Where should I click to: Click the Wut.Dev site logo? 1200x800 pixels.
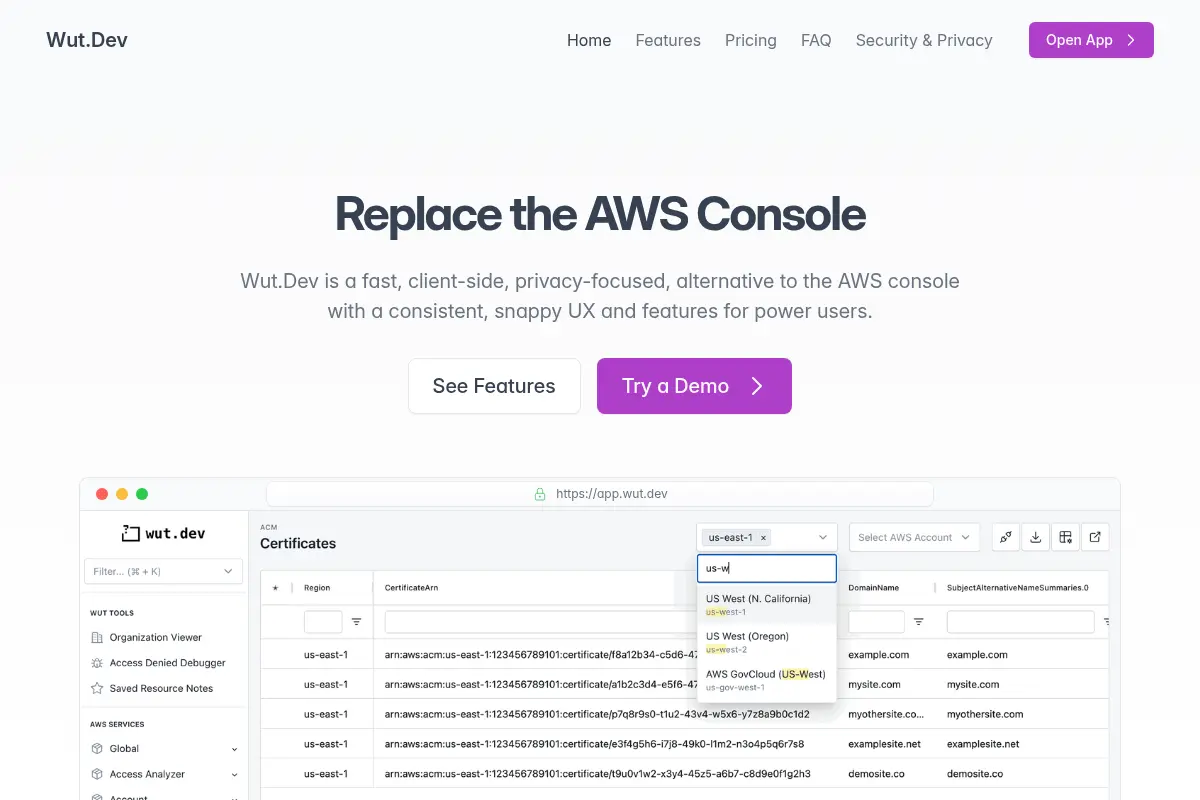click(x=87, y=40)
